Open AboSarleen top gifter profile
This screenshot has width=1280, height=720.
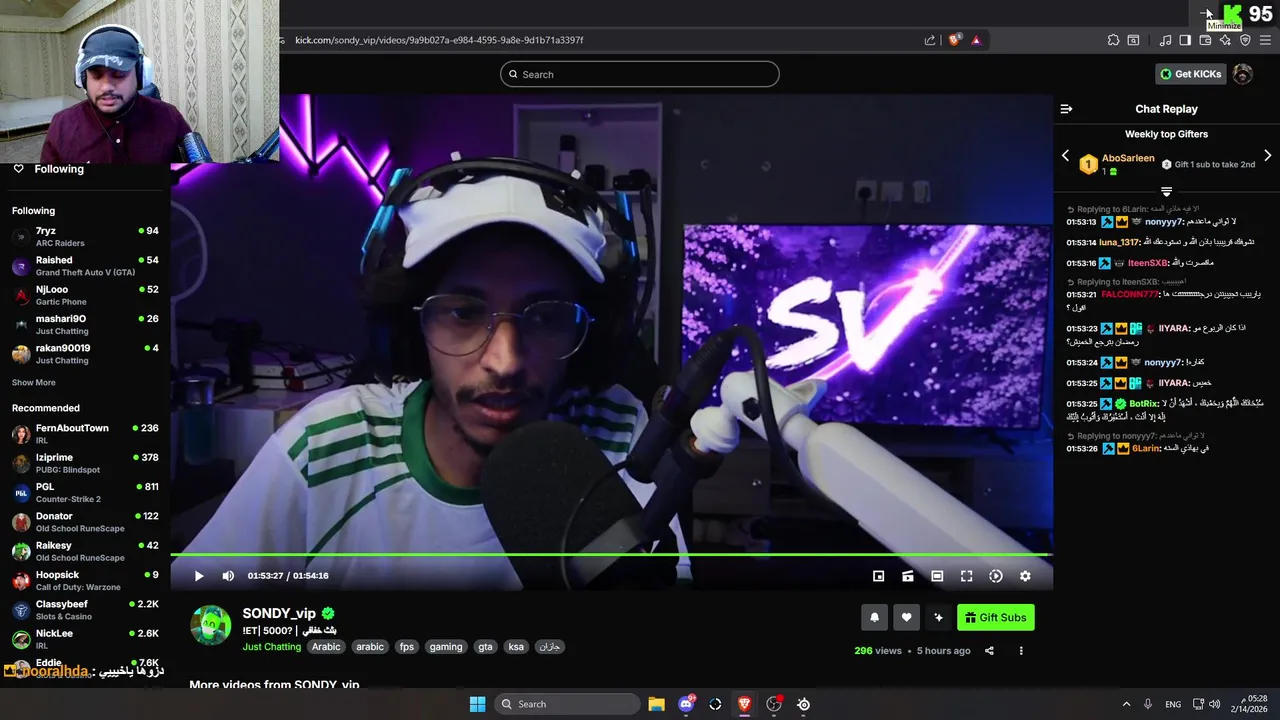point(1128,158)
